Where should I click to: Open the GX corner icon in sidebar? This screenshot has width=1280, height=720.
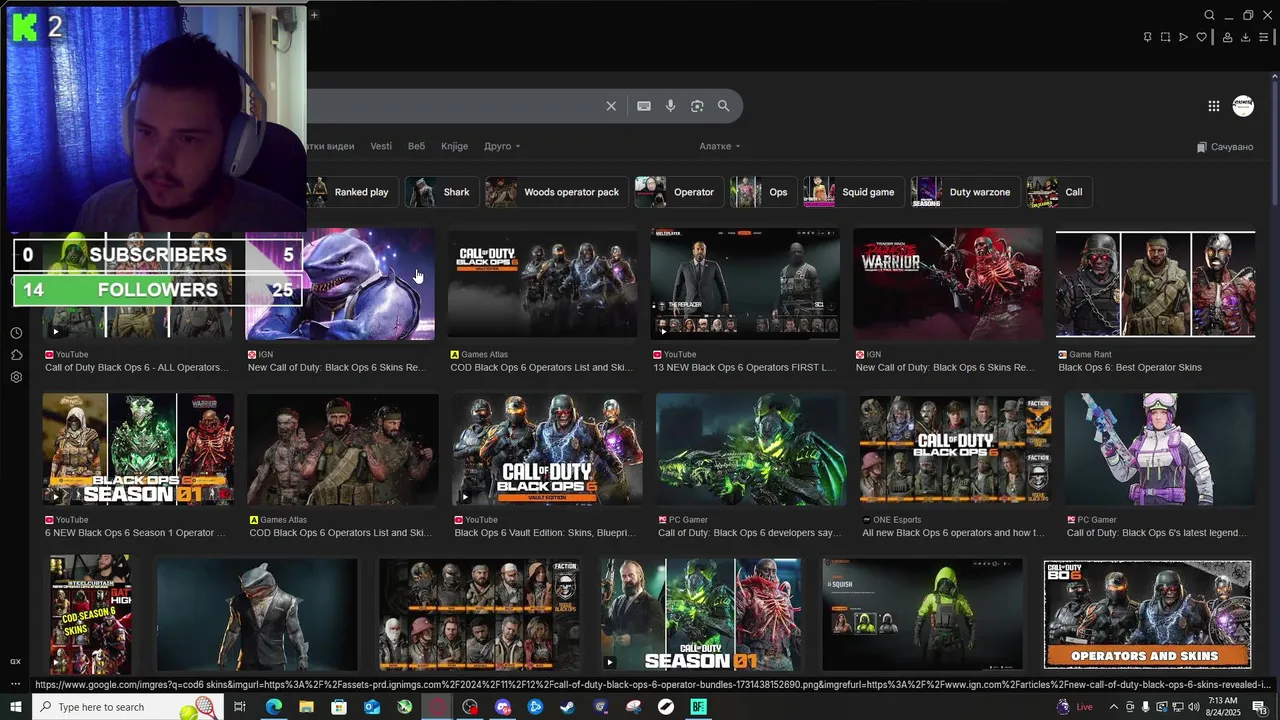coord(15,661)
